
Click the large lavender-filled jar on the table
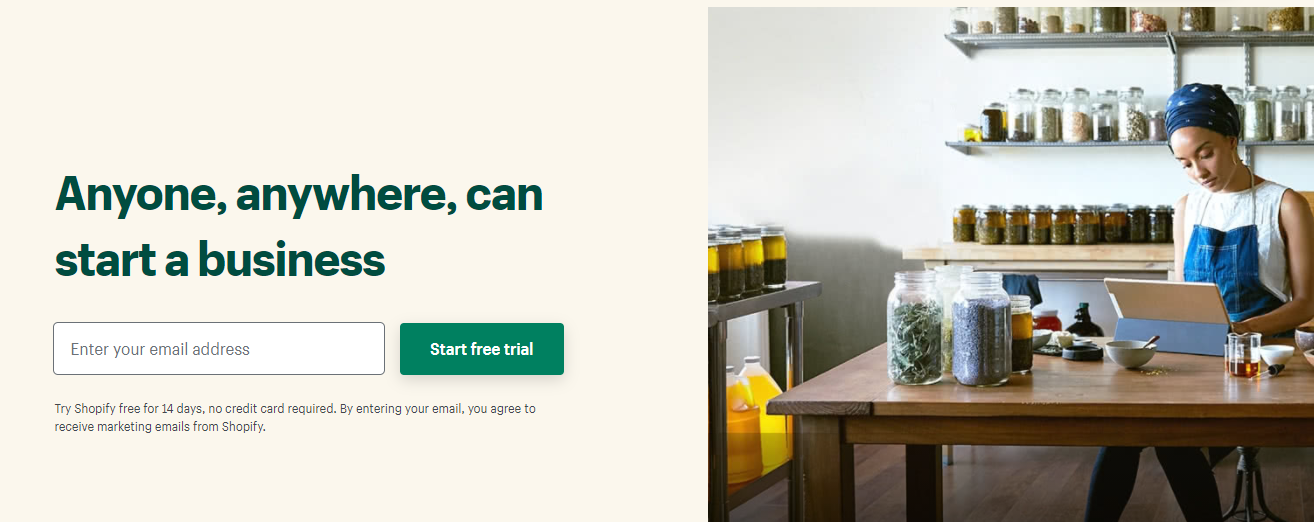coord(981,328)
